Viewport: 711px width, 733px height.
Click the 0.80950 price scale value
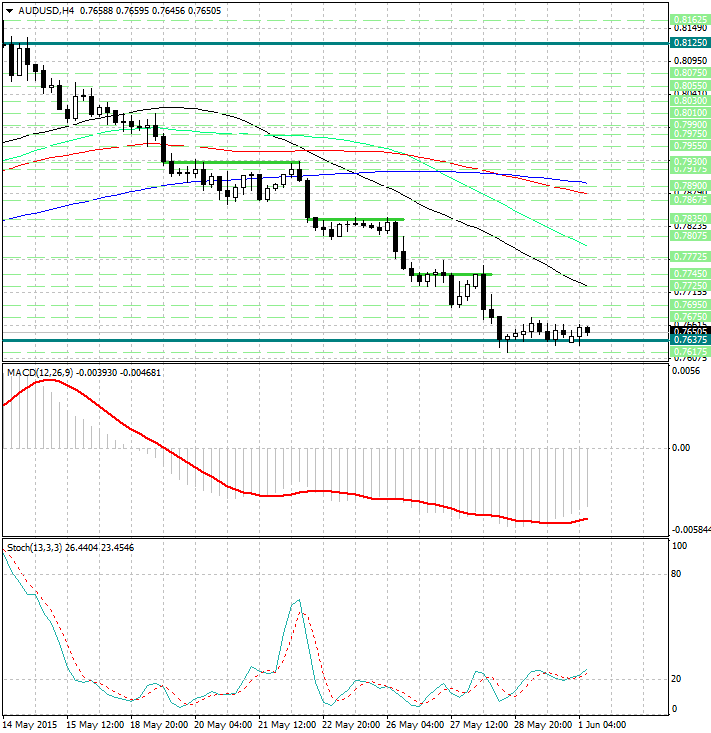(690, 61)
